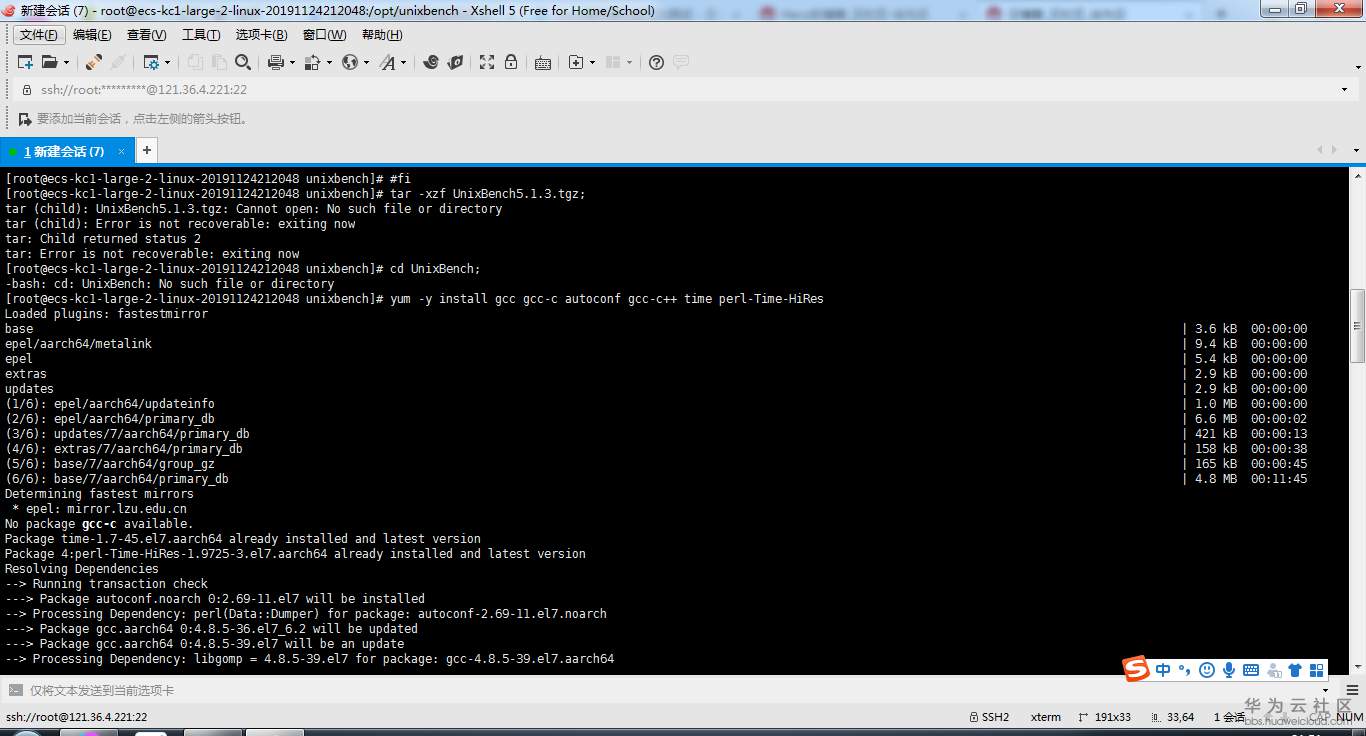Click the tab scroll right arrow
The height and width of the screenshot is (736, 1366).
pyautogui.click(x=1334, y=150)
